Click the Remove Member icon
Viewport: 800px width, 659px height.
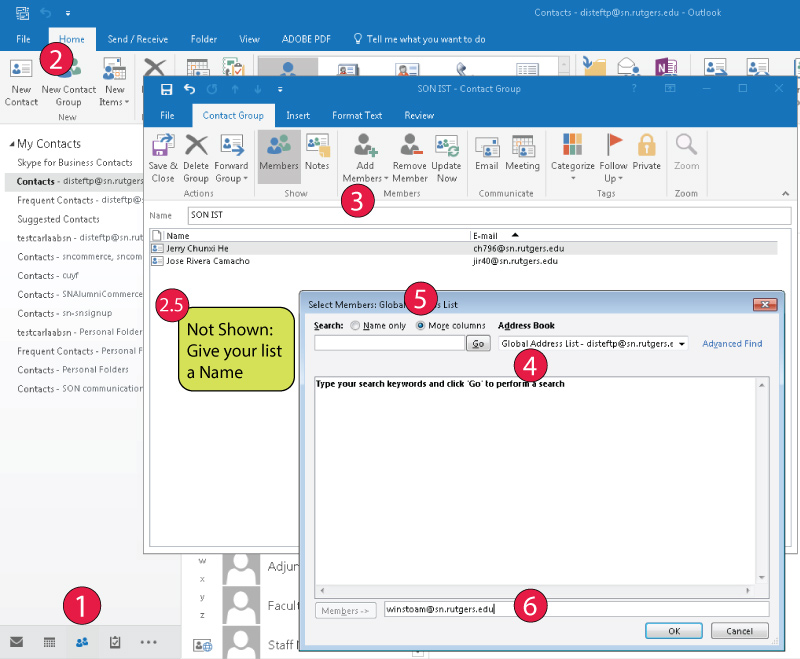tap(410, 145)
